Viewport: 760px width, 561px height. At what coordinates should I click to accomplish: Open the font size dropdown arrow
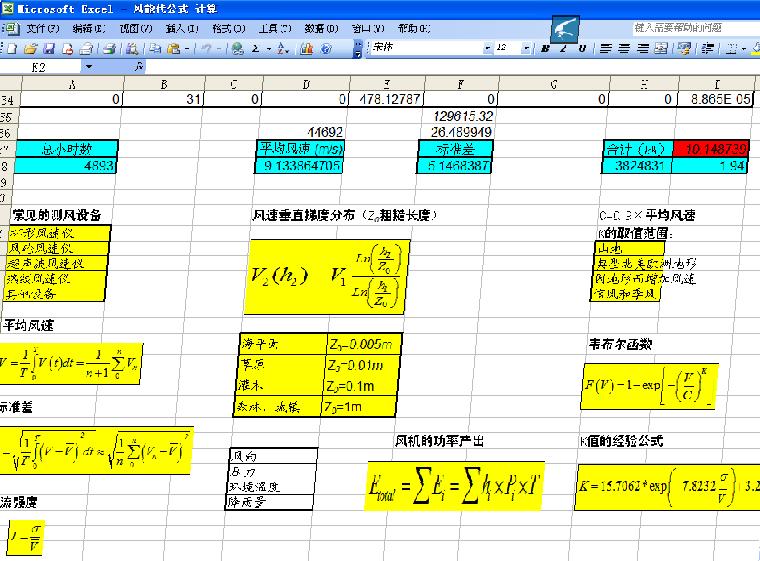coord(526,48)
